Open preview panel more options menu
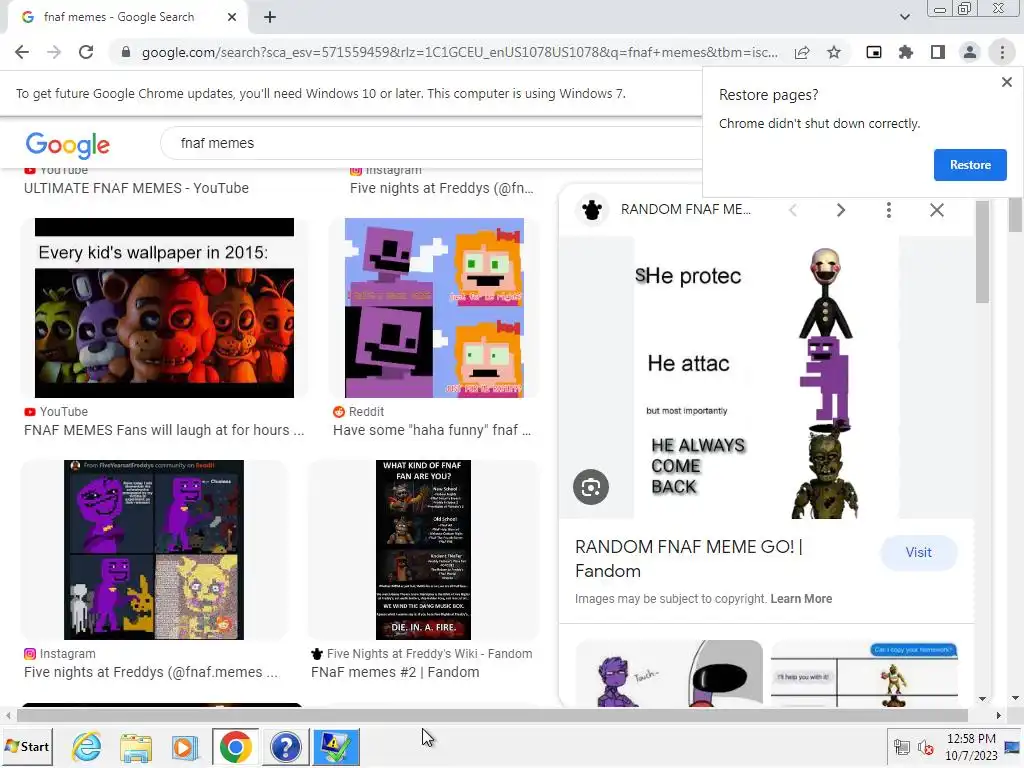 click(x=888, y=210)
